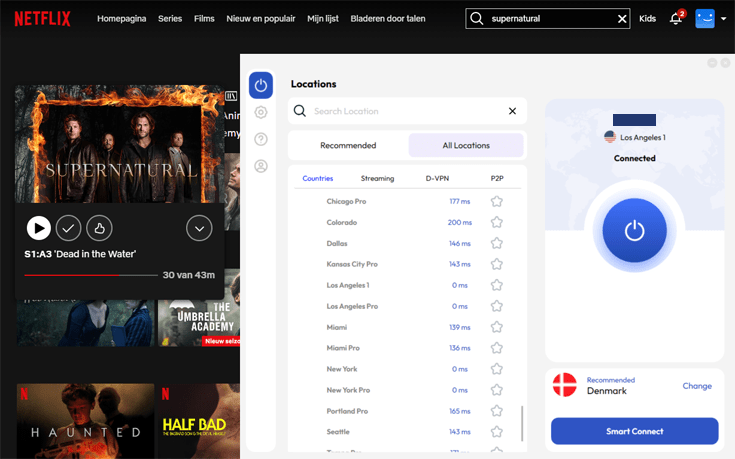Viewport: 735px width, 459px height.
Task: Click the Smart Connect button
Action: (634, 431)
